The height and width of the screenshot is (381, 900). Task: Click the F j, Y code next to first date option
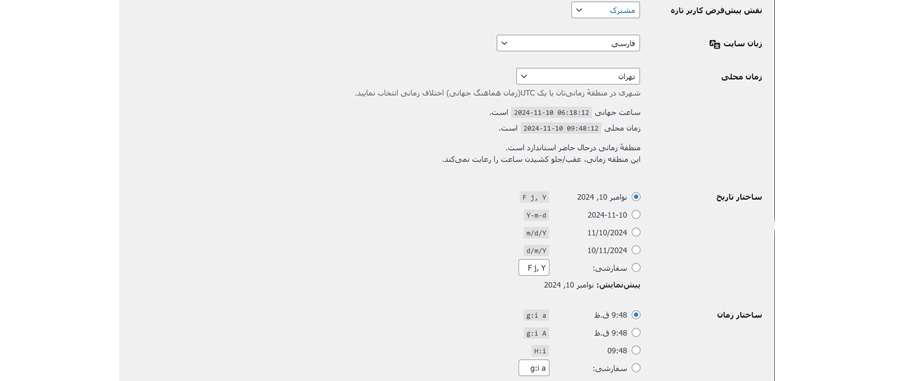[534, 197]
